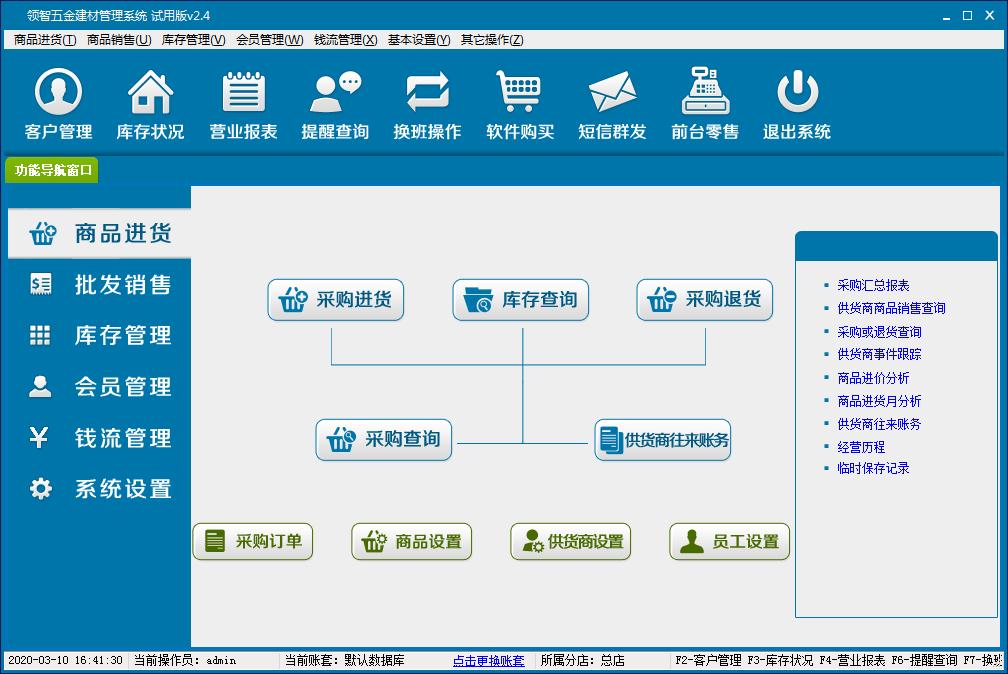
Task: Select 钱流管理 in the sidebar
Action: (100, 438)
